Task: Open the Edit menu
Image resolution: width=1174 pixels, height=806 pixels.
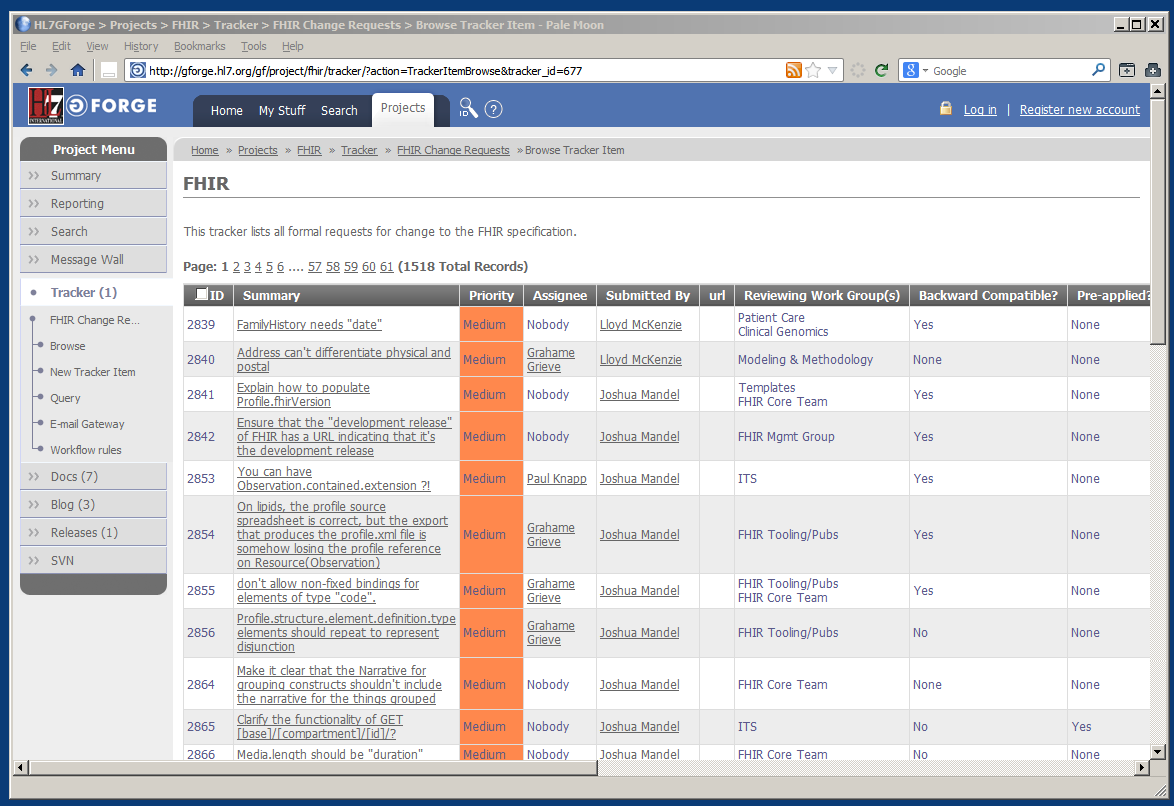Action: click(61, 46)
